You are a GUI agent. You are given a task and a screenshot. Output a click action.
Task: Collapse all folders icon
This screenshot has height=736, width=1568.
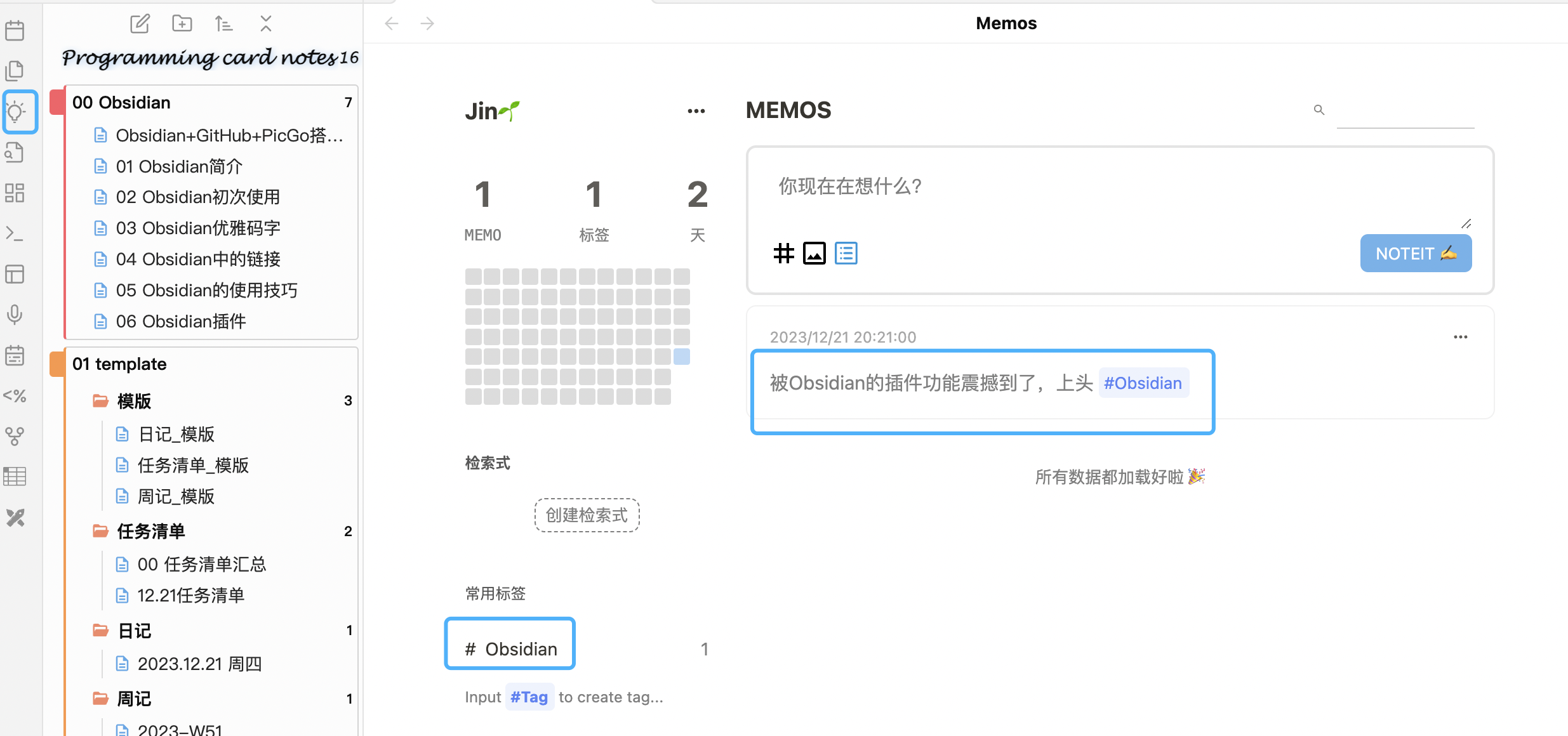pyautogui.click(x=265, y=24)
